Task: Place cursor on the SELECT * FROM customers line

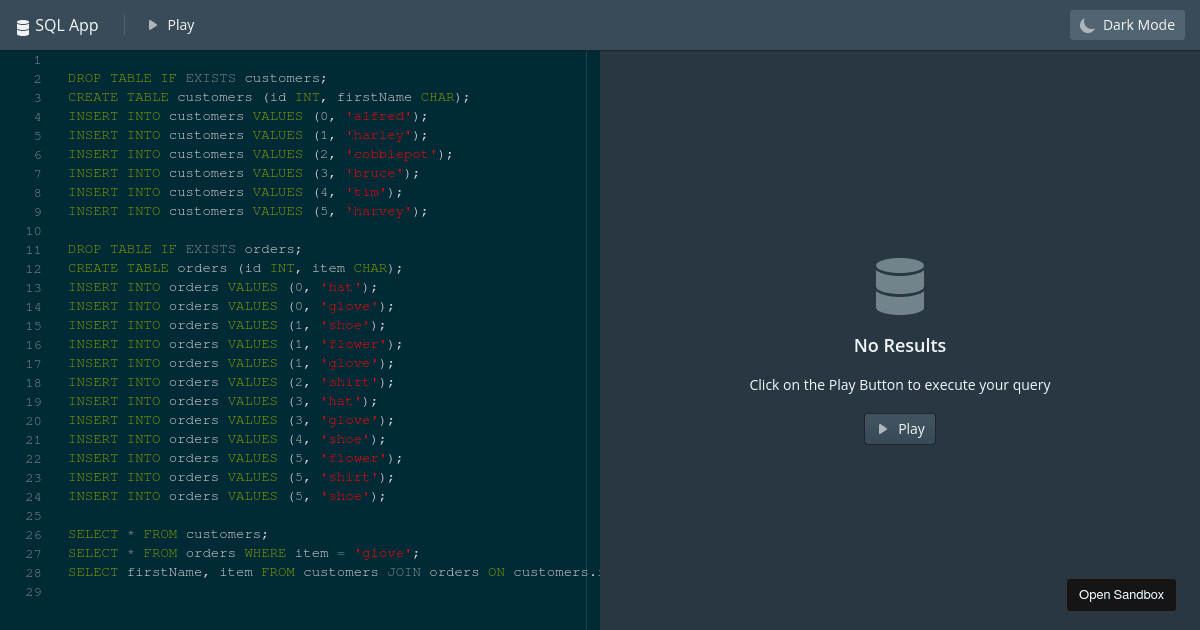Action: [167, 534]
